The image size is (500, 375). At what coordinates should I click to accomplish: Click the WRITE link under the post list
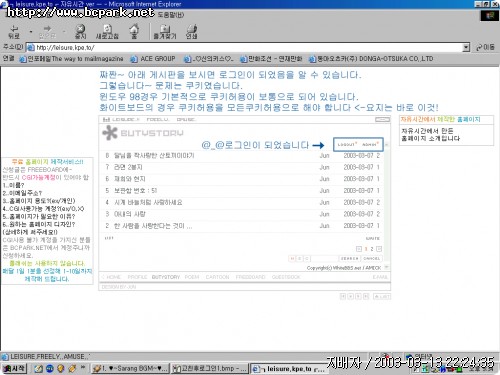pos(373,238)
